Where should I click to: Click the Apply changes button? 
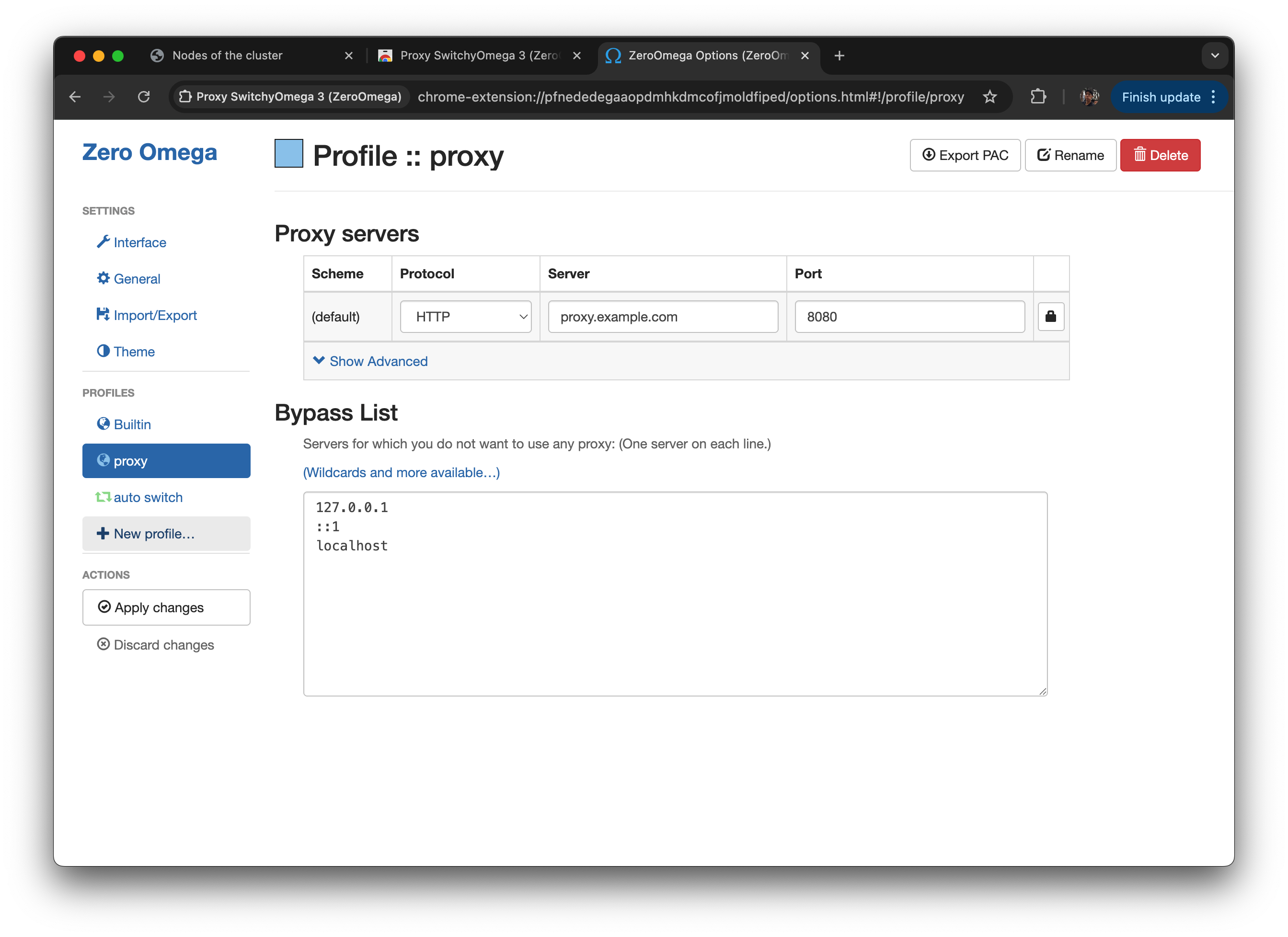tap(166, 607)
